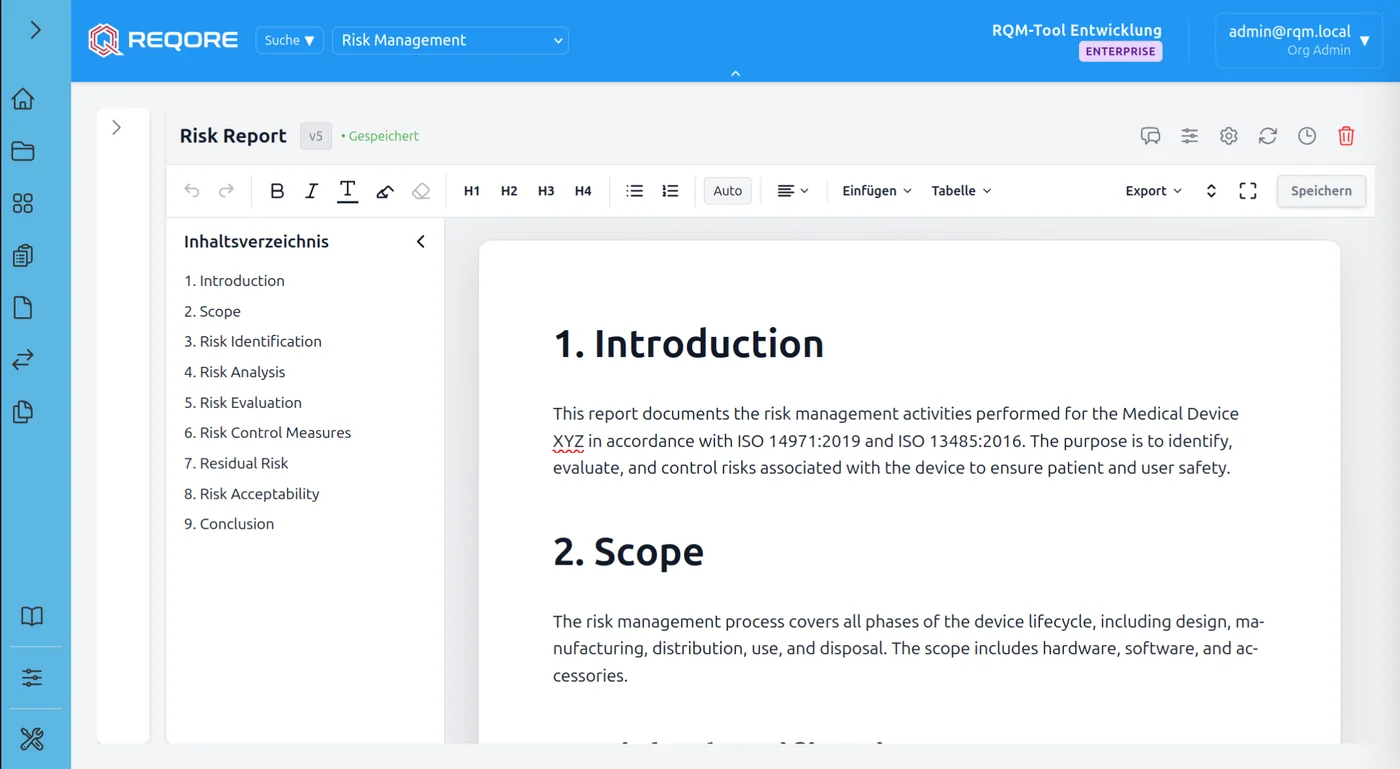Viewport: 1400px width, 769px height.
Task: Open the admin@rqm.local user menu
Action: tap(1299, 40)
